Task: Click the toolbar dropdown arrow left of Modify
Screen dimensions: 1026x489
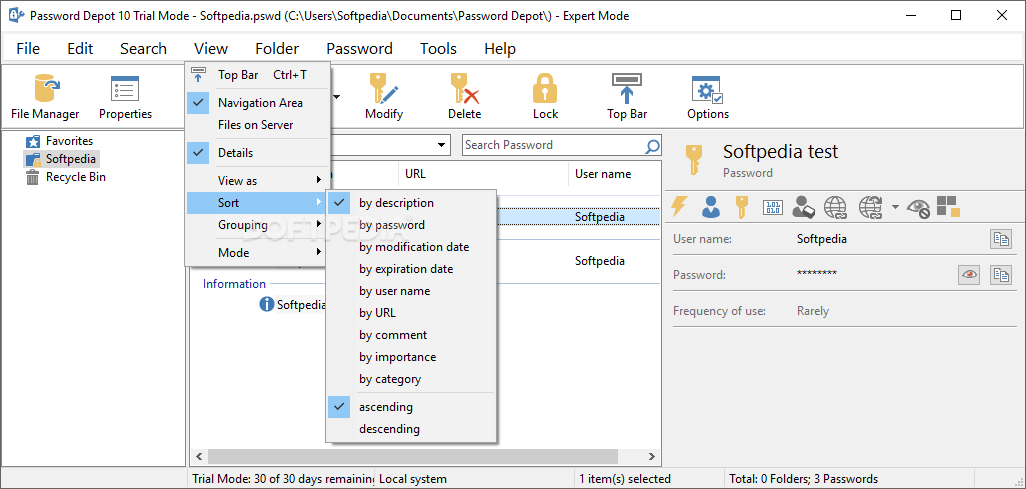Action: [338, 98]
